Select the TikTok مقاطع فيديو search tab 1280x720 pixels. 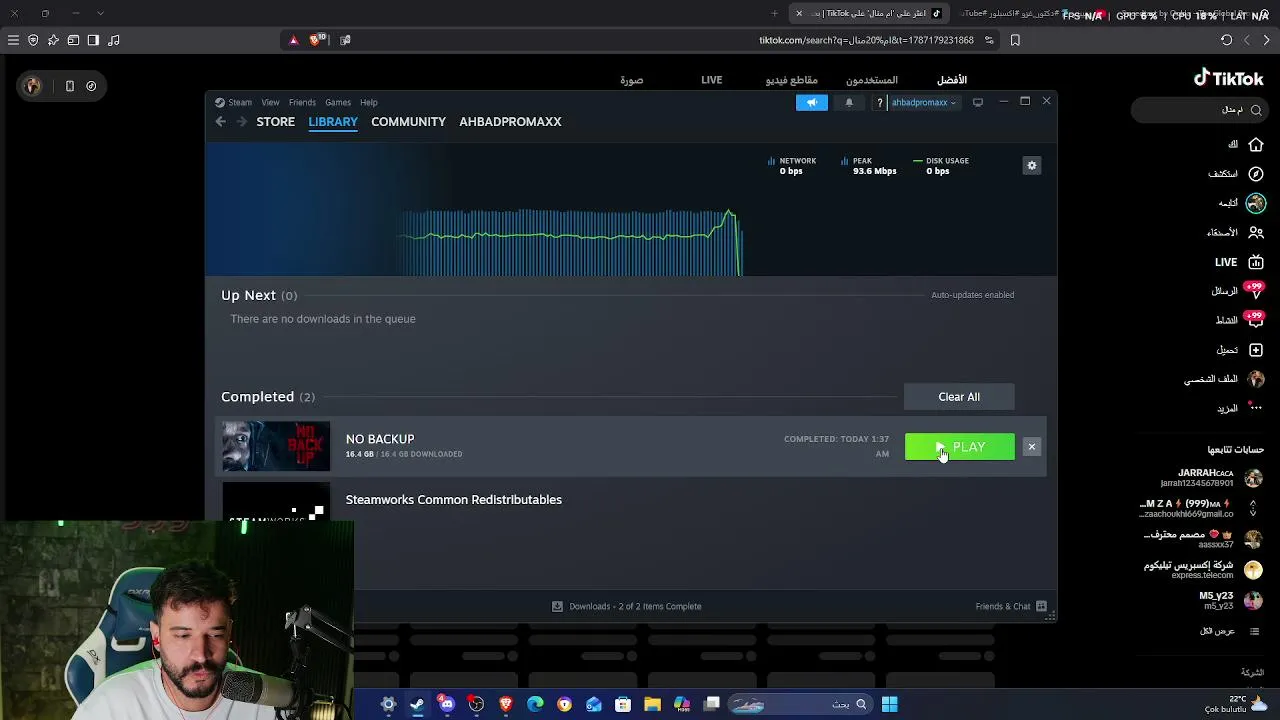[792, 80]
